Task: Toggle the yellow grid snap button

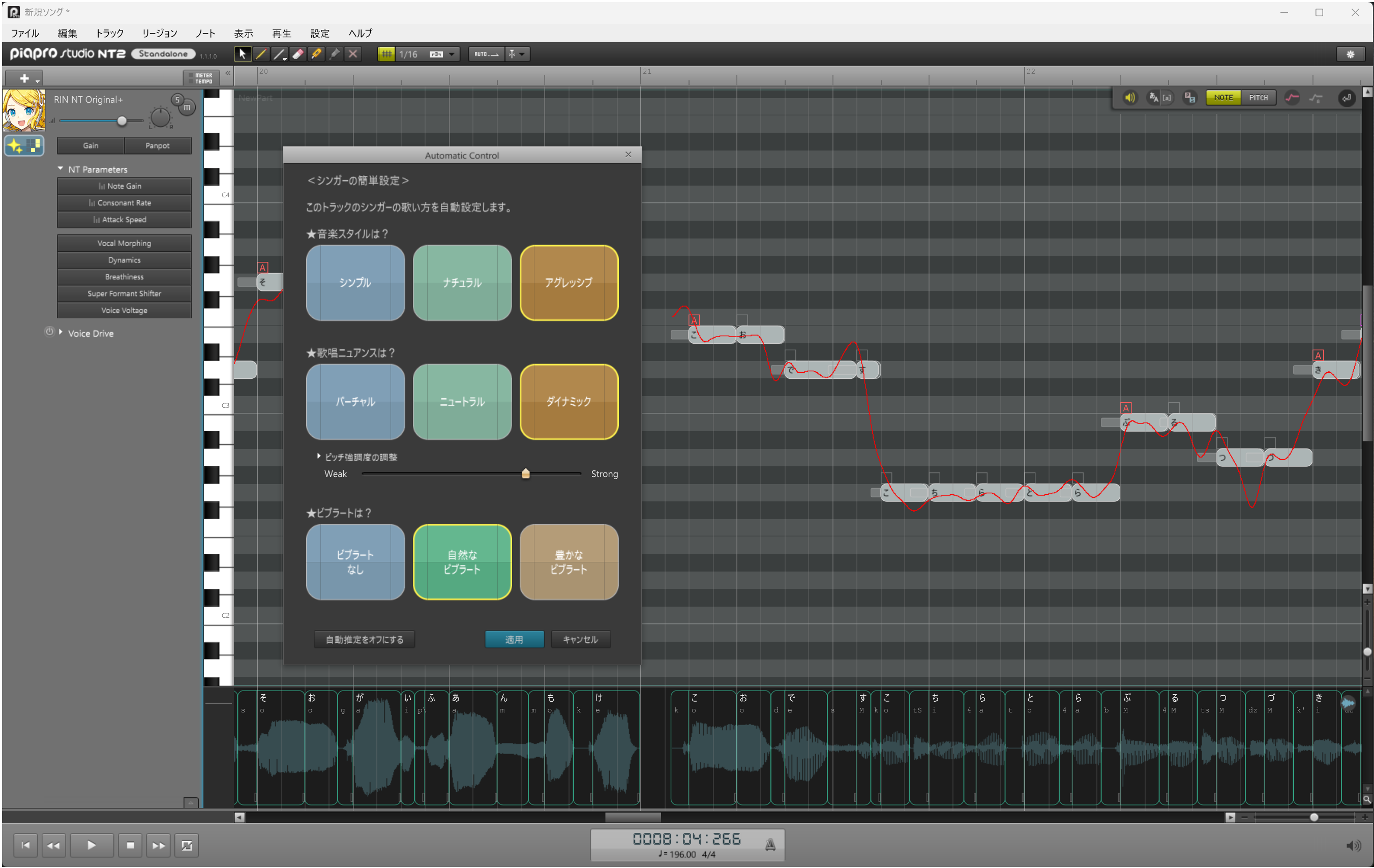Action: pyautogui.click(x=386, y=54)
